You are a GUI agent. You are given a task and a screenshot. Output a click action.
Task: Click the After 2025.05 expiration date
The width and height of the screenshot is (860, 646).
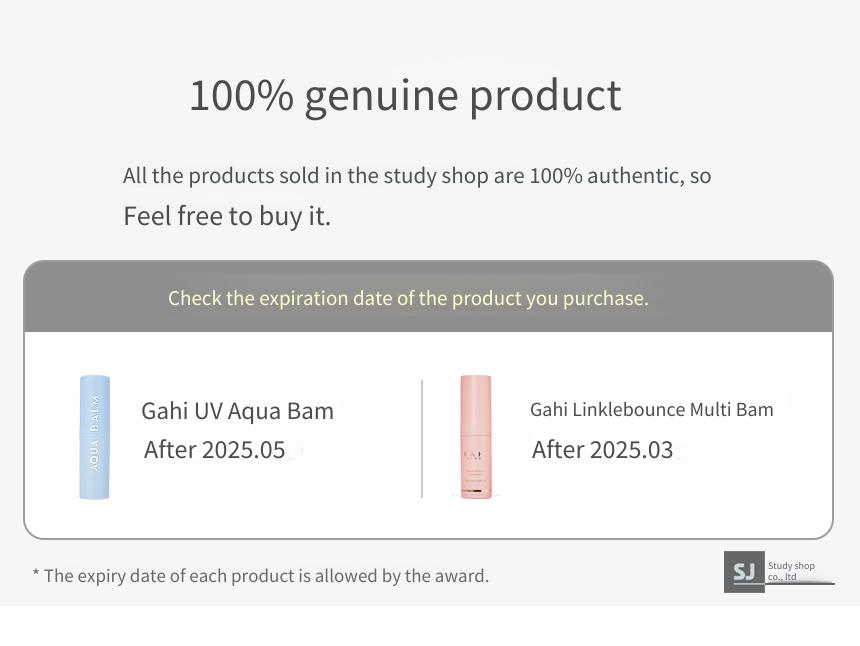point(214,450)
